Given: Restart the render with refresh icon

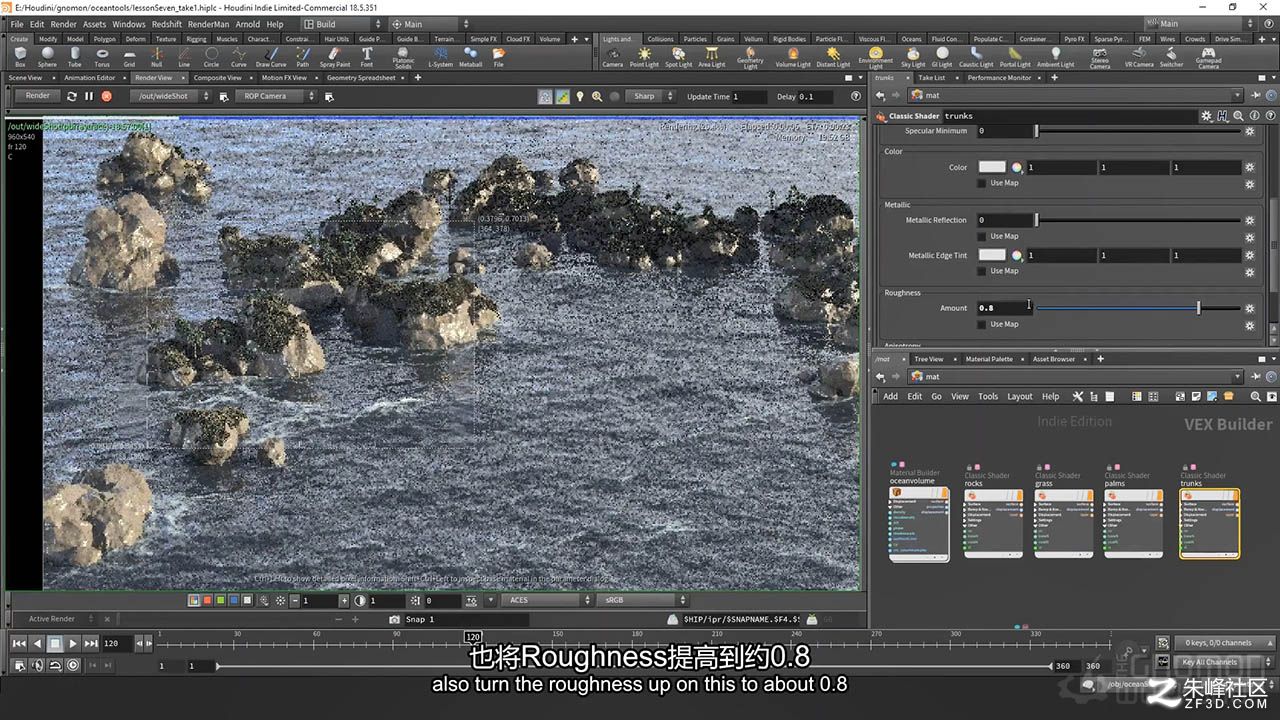Looking at the screenshot, I should click(x=72, y=96).
